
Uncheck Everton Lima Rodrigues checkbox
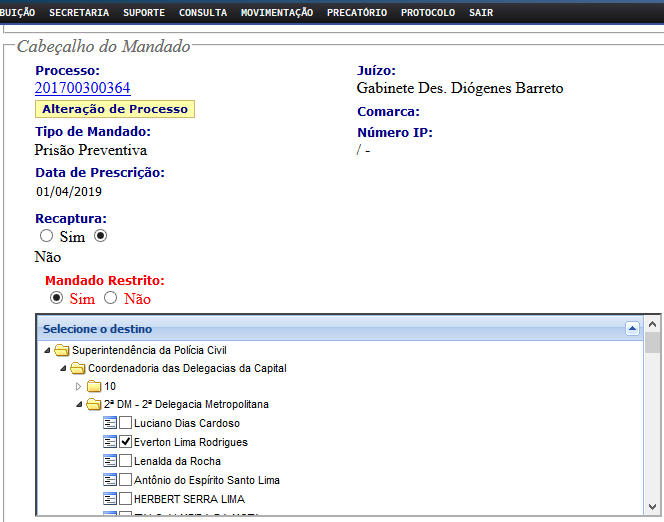(x=126, y=442)
